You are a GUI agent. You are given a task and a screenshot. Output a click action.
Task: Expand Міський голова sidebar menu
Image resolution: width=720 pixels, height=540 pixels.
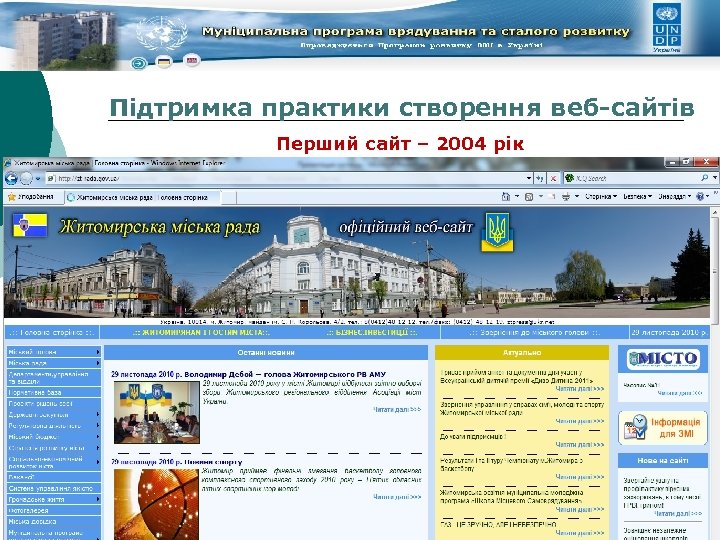(54, 352)
